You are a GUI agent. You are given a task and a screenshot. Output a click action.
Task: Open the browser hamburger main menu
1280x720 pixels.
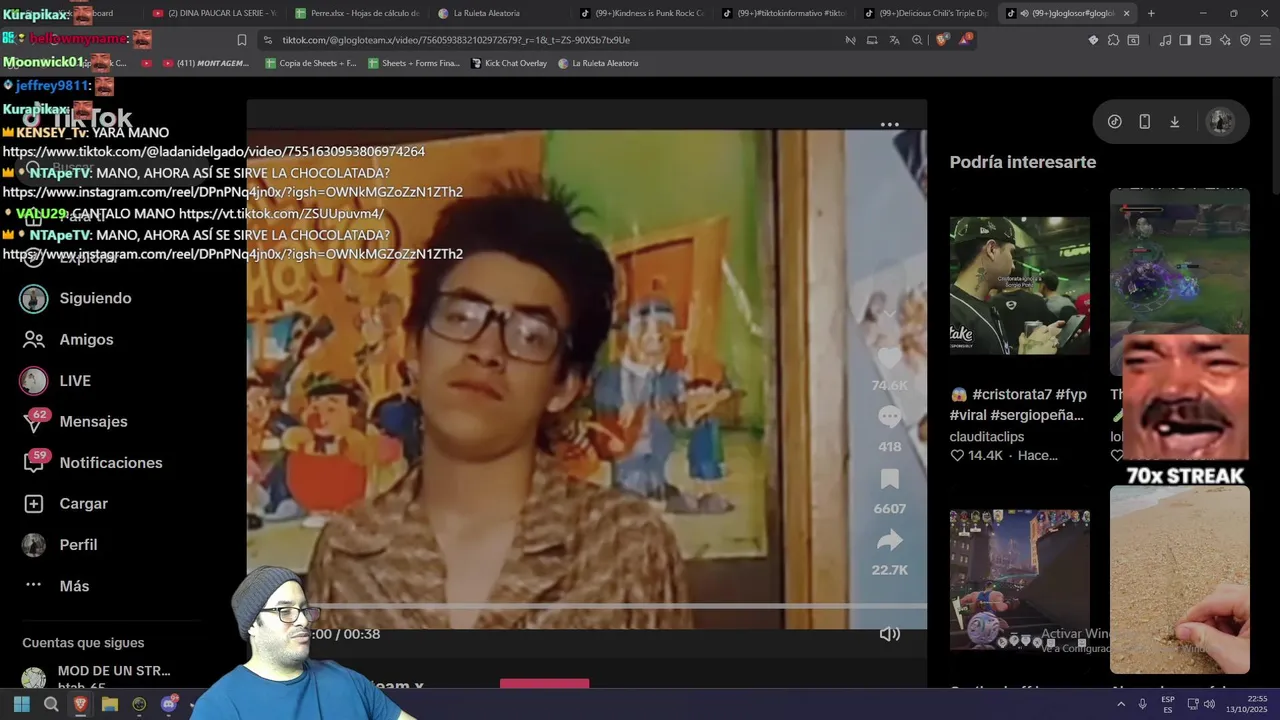pyautogui.click(x=1266, y=40)
